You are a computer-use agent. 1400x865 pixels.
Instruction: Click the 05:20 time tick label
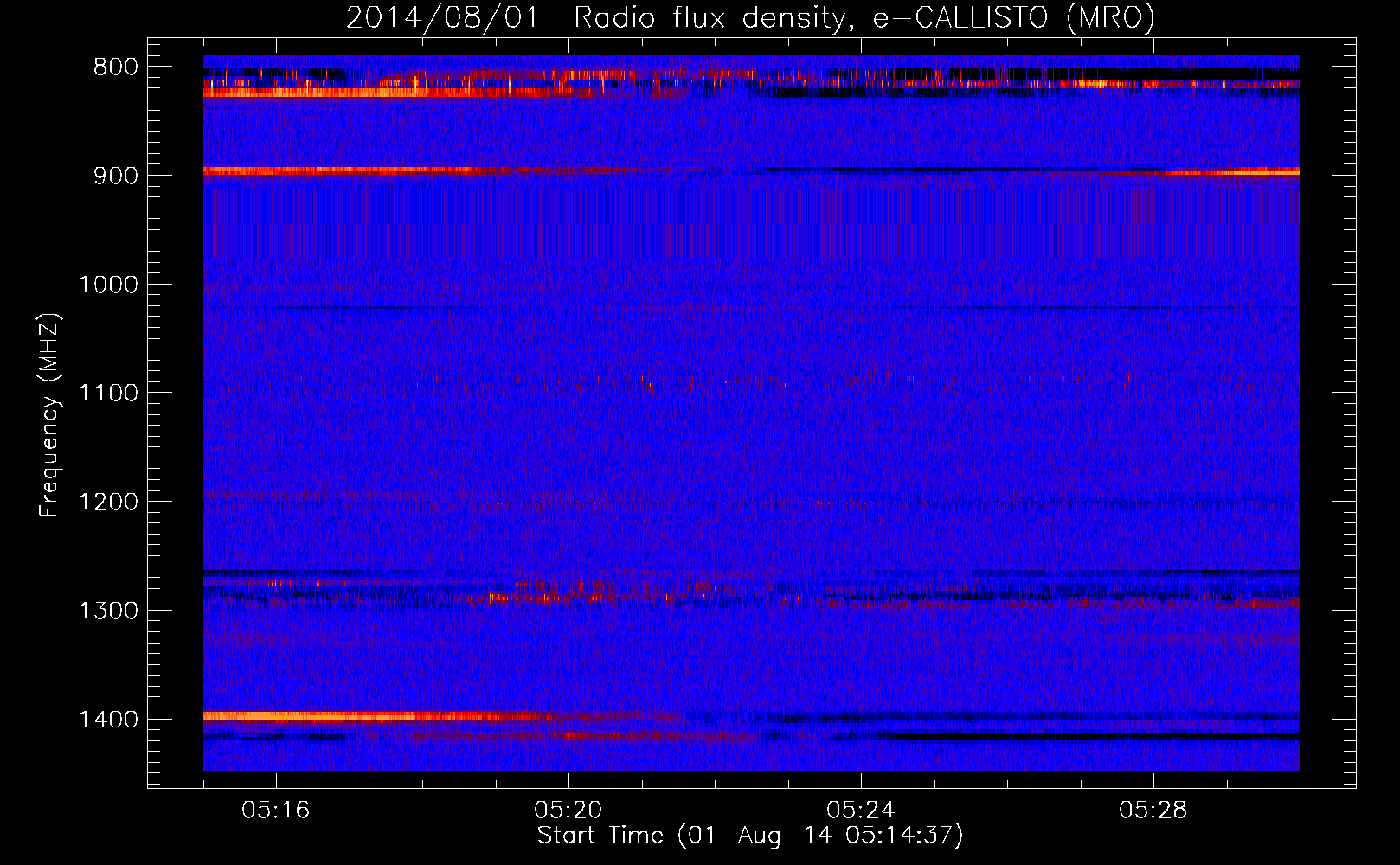pos(568,811)
